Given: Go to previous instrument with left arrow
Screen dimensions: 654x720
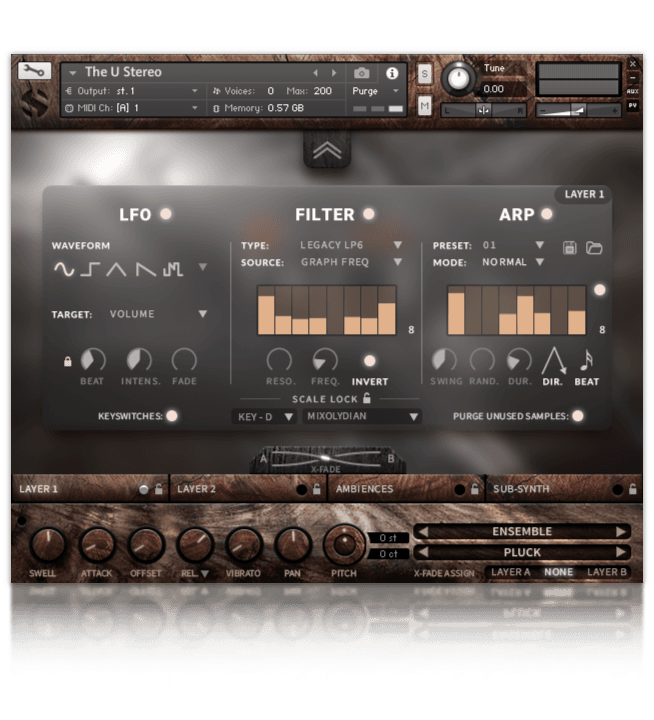Looking at the screenshot, I should [315, 73].
